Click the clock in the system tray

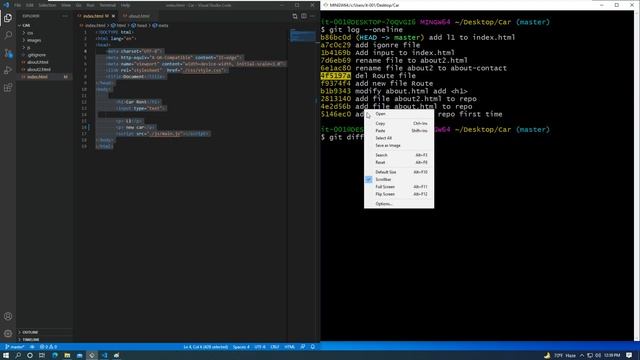point(612,356)
